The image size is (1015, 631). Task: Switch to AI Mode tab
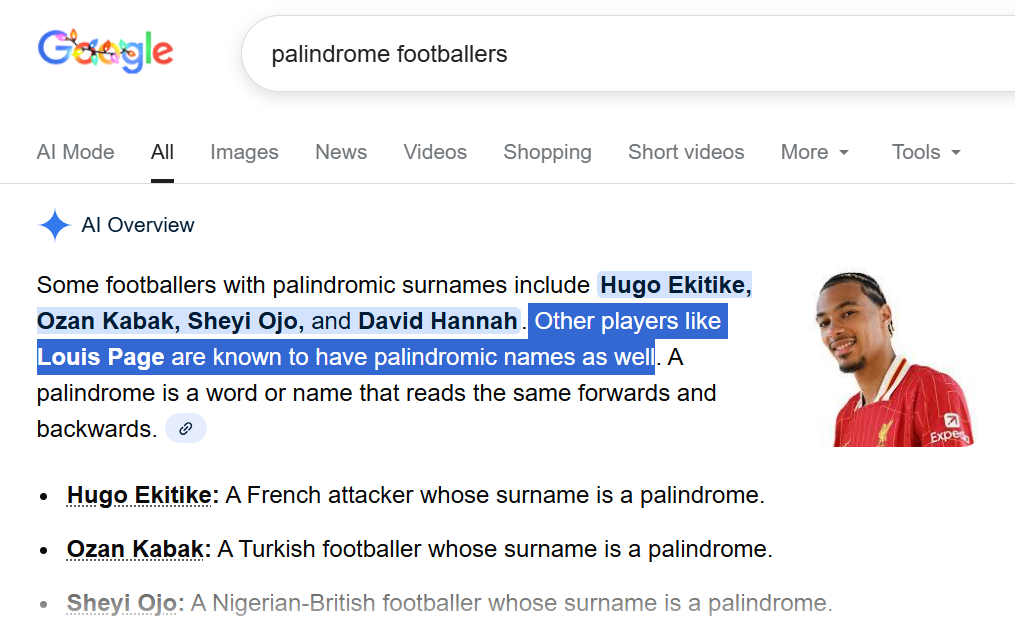(76, 152)
